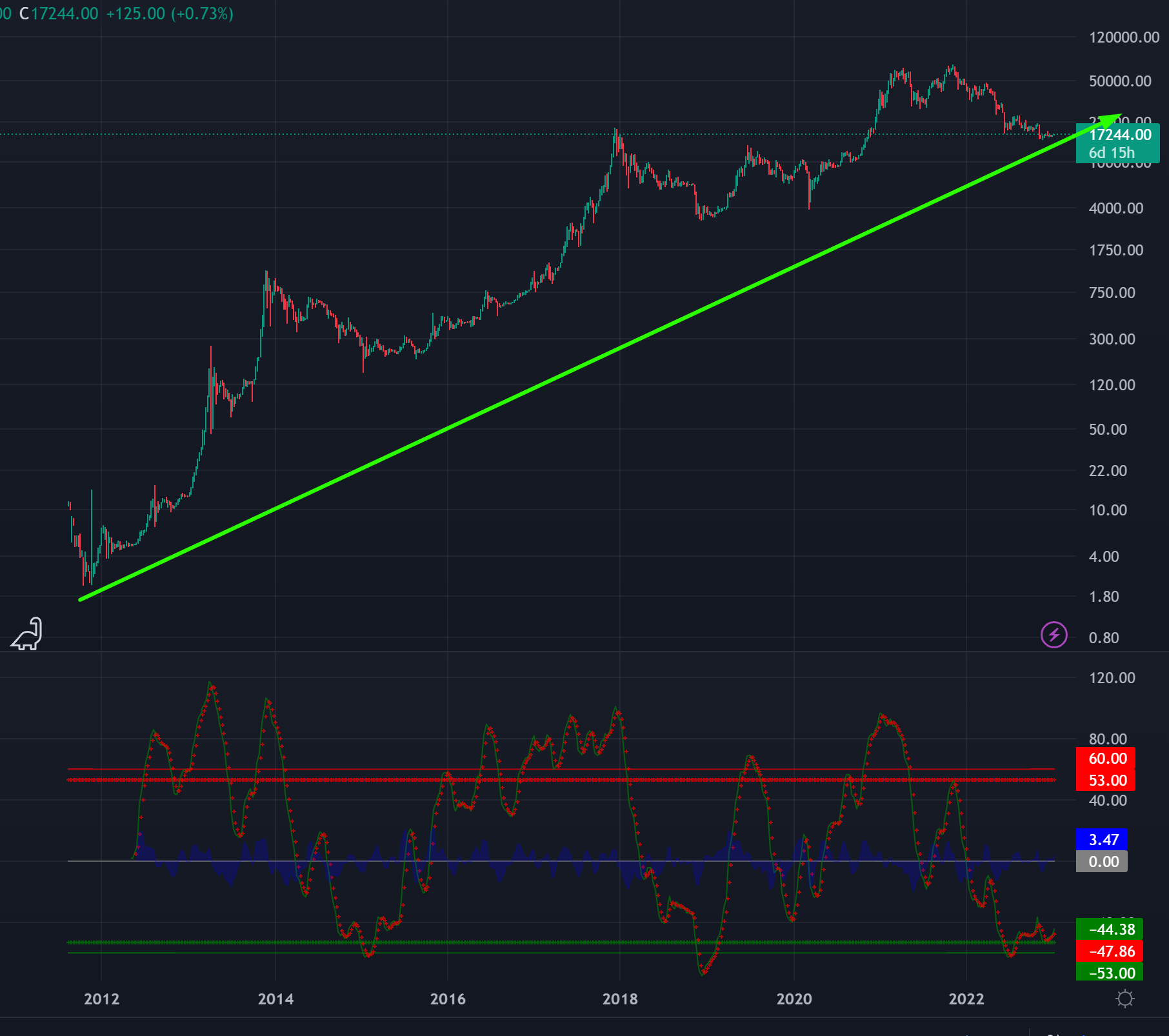Click the 2018 label on time axis
The height and width of the screenshot is (1036, 1169).
point(619,999)
